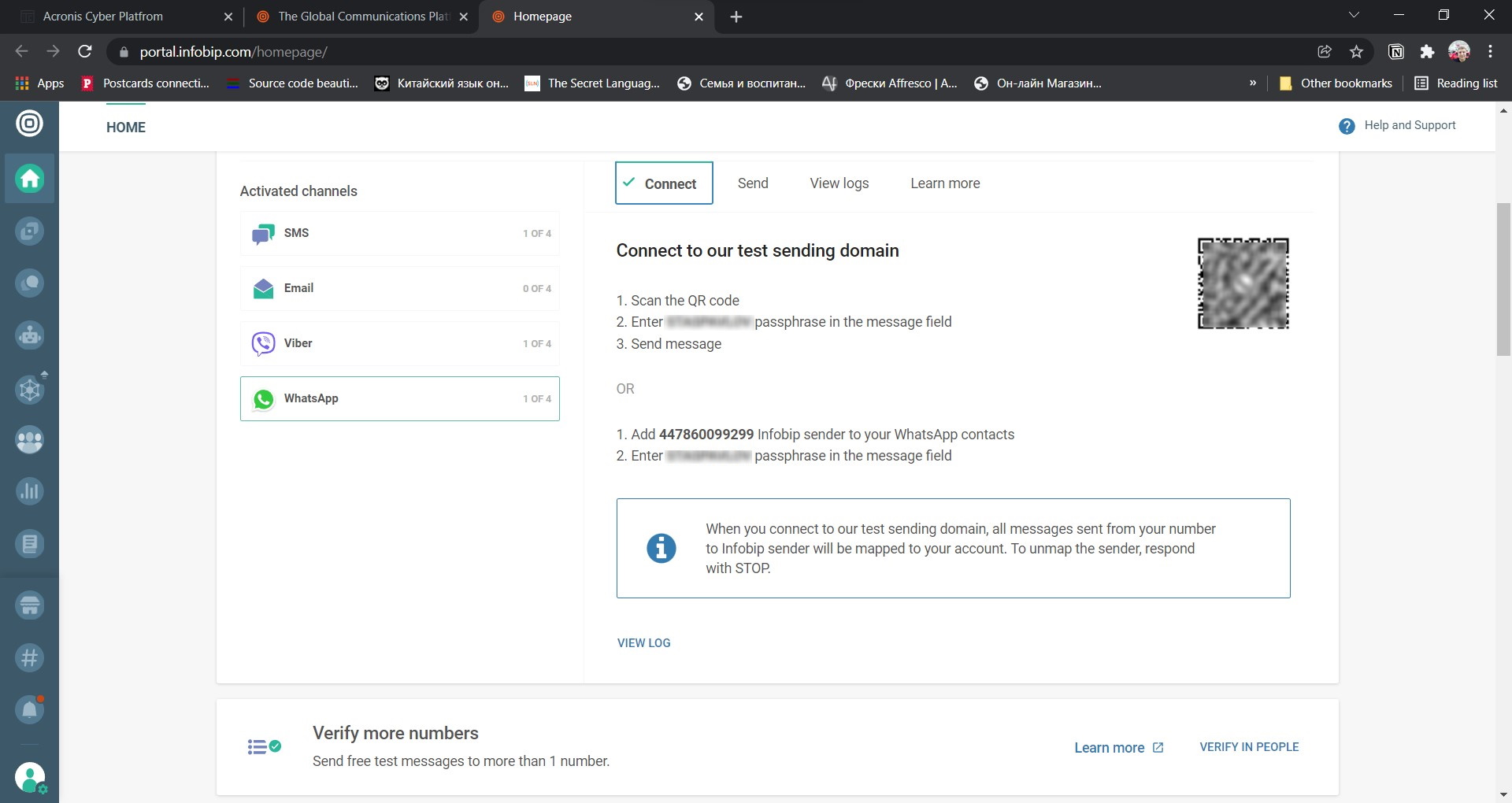Open the hexagon network sidebar icon
The image size is (1512, 803).
[x=30, y=389]
